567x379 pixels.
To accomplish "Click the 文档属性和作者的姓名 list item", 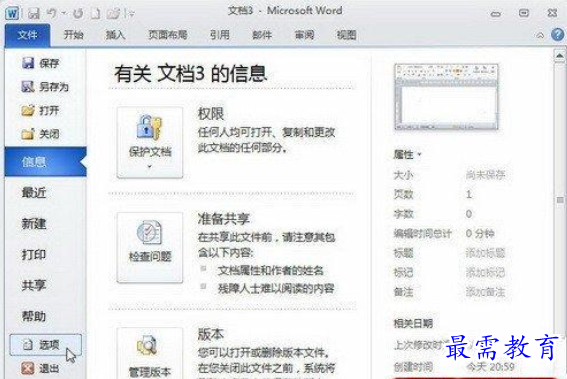I will [x=271, y=271].
